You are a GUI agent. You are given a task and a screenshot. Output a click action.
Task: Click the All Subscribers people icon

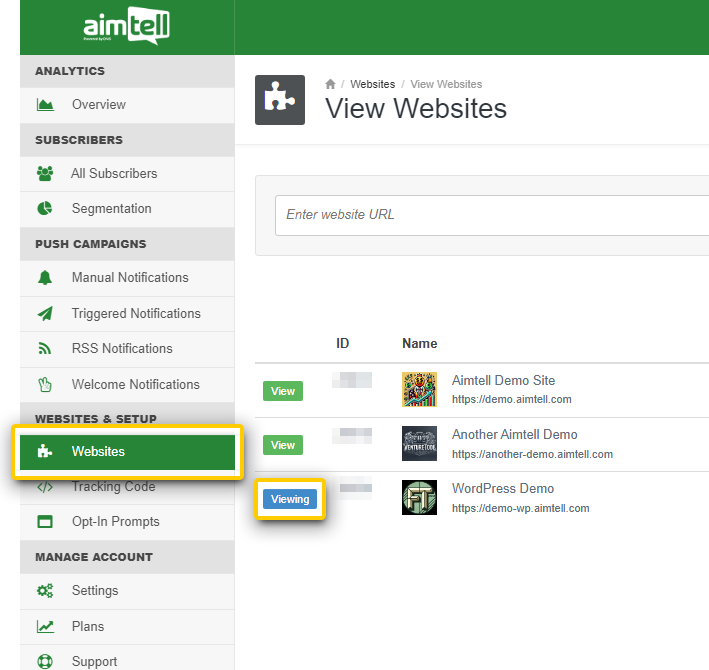[45, 174]
